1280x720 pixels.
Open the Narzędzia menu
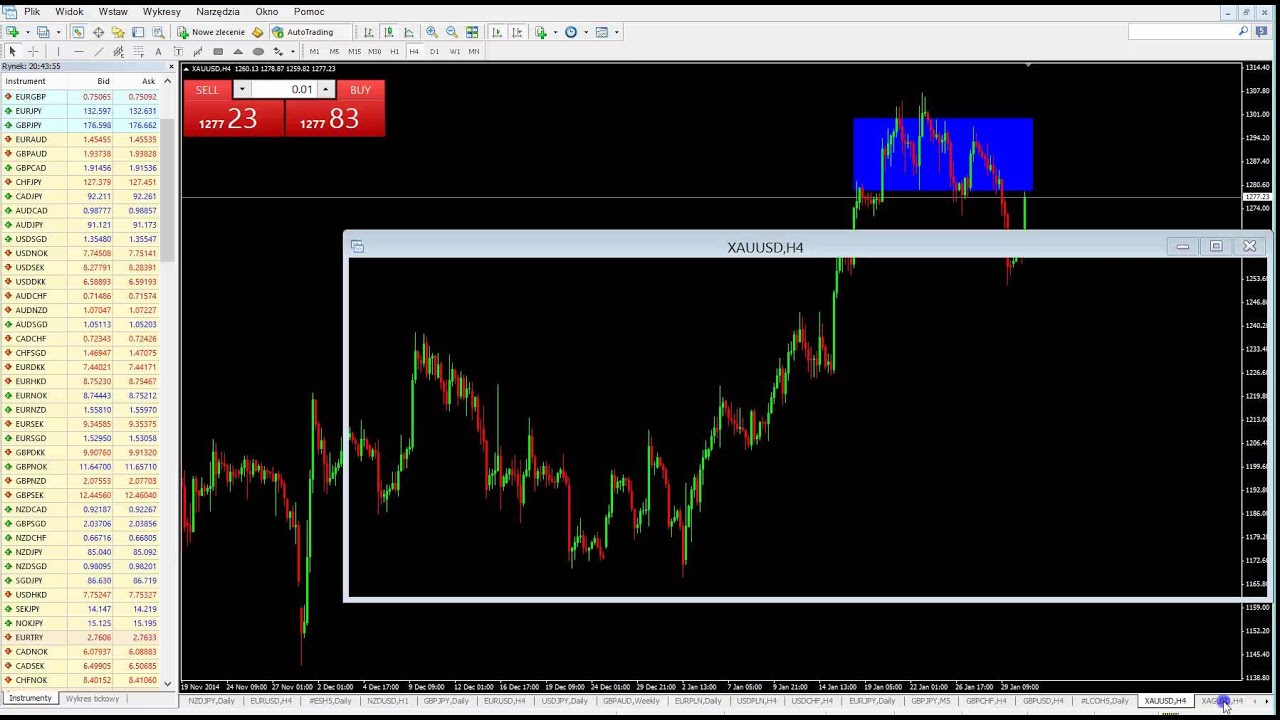tap(218, 12)
